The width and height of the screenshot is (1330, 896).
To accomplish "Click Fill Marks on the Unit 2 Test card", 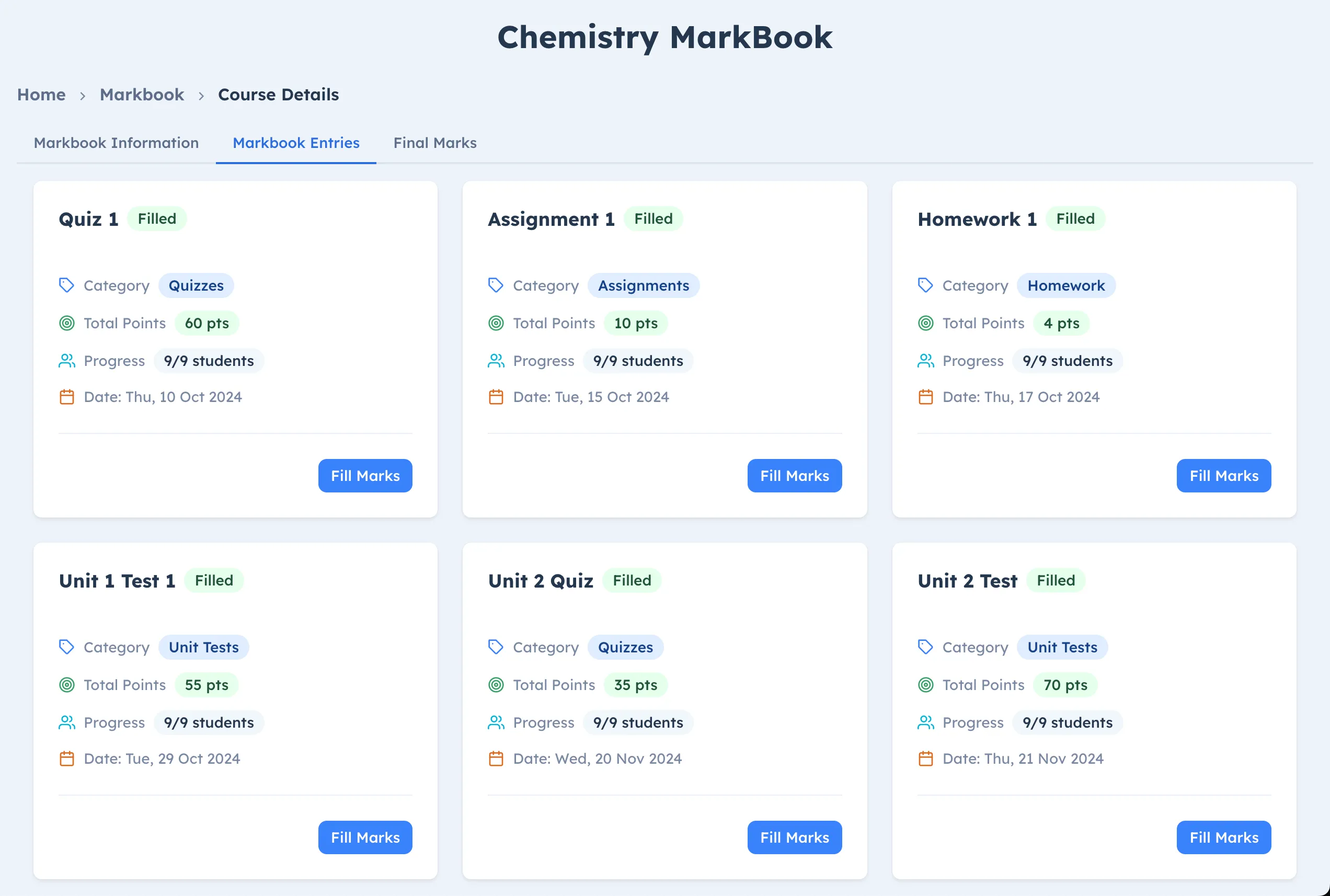I will click(1224, 837).
